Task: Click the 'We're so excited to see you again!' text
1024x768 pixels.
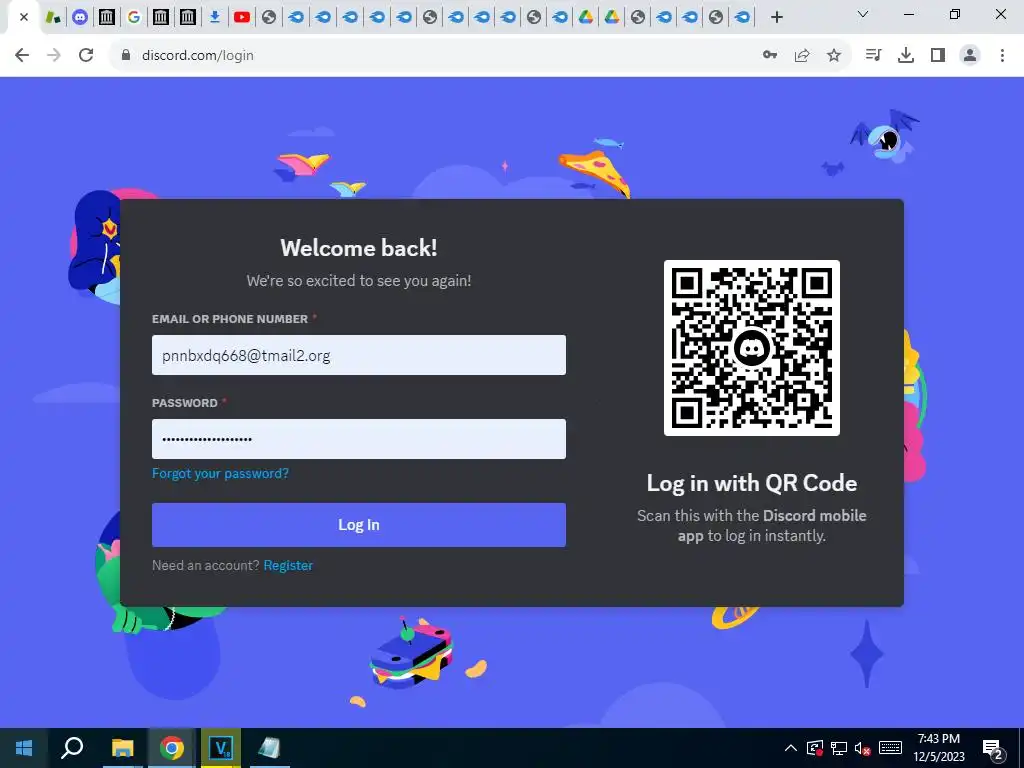Action: tap(359, 281)
